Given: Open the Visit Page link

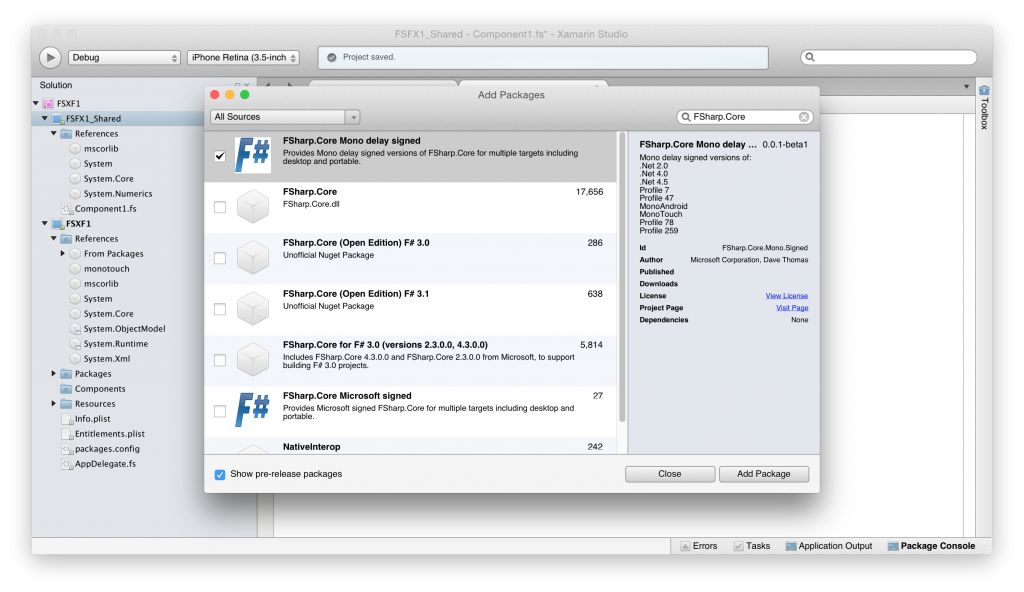Looking at the screenshot, I should click(792, 308).
